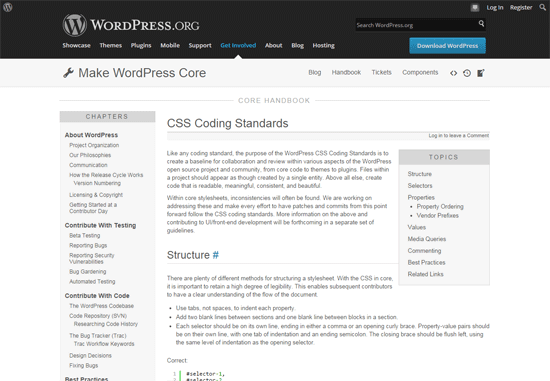Open the Blog link in the Core subnavigation
550x381 pixels.
pos(315,72)
